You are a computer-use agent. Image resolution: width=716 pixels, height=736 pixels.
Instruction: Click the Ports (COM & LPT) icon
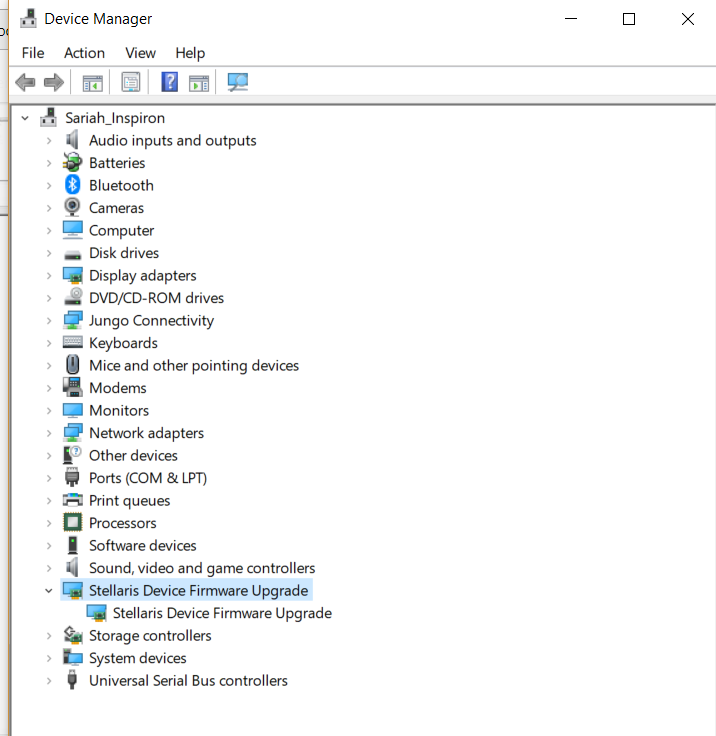pos(72,477)
